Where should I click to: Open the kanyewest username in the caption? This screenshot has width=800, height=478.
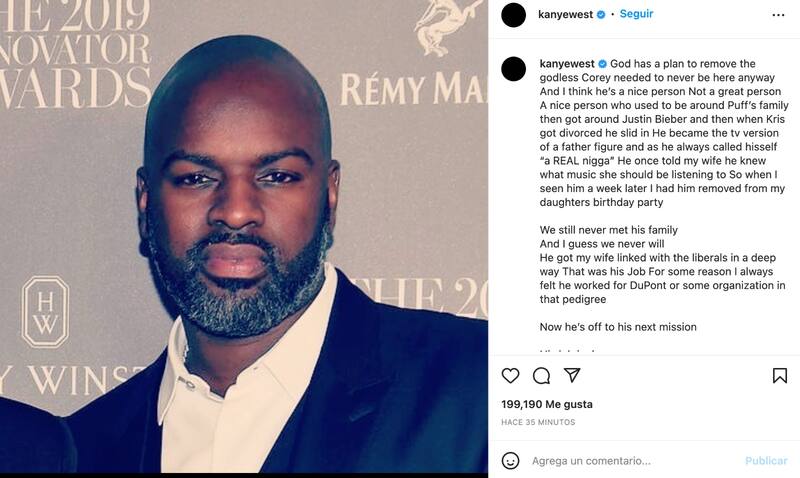coord(567,64)
